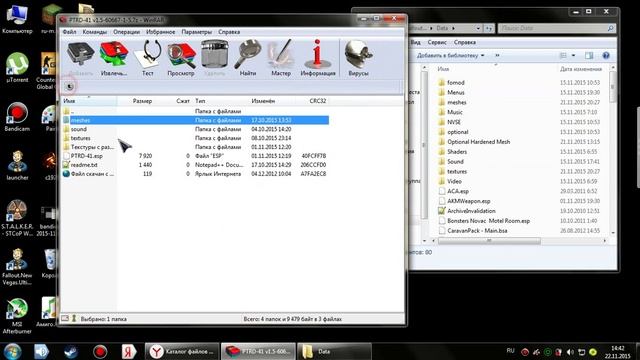The width and height of the screenshot is (640, 360).
Task: Click the volume speaker tray icon
Action: pyautogui.click(x=570, y=352)
